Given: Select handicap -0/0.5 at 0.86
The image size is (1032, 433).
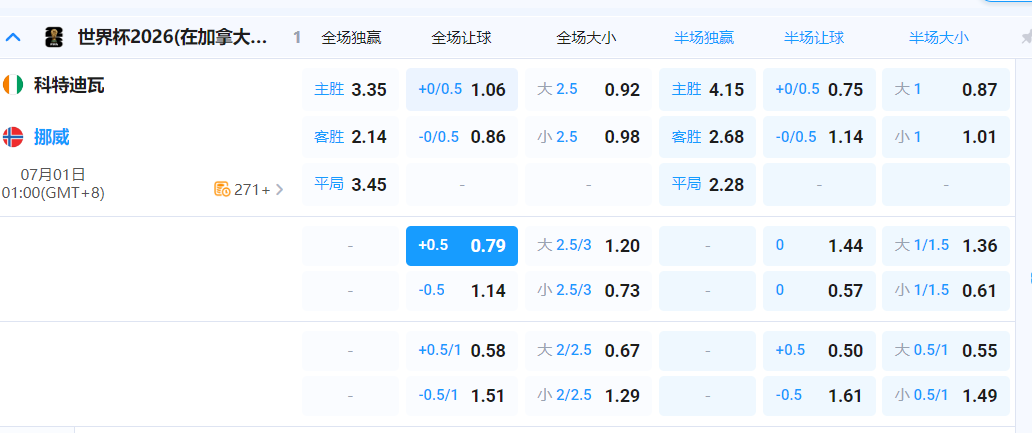Looking at the screenshot, I should click(x=462, y=137).
